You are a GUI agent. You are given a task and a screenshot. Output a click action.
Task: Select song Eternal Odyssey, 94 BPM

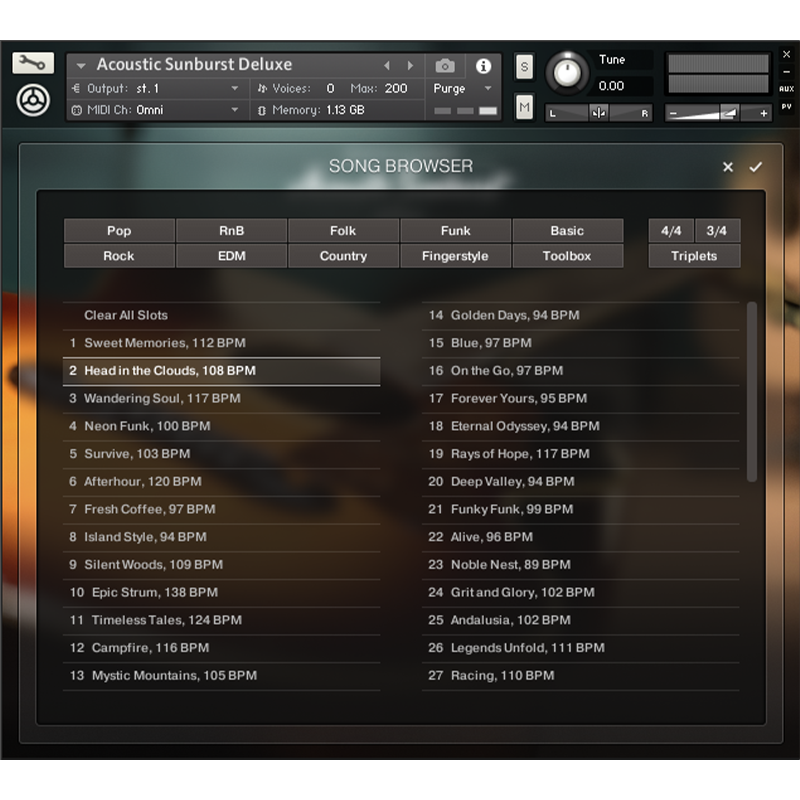(x=581, y=427)
